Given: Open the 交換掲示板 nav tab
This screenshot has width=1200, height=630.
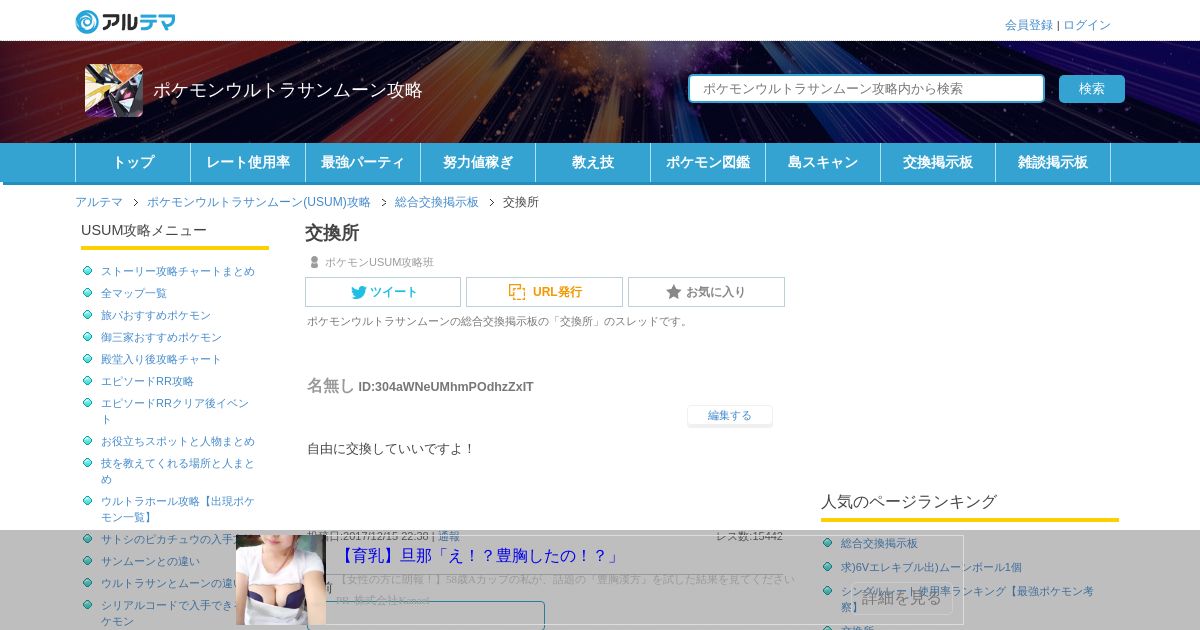Looking at the screenshot, I should pos(938,162).
